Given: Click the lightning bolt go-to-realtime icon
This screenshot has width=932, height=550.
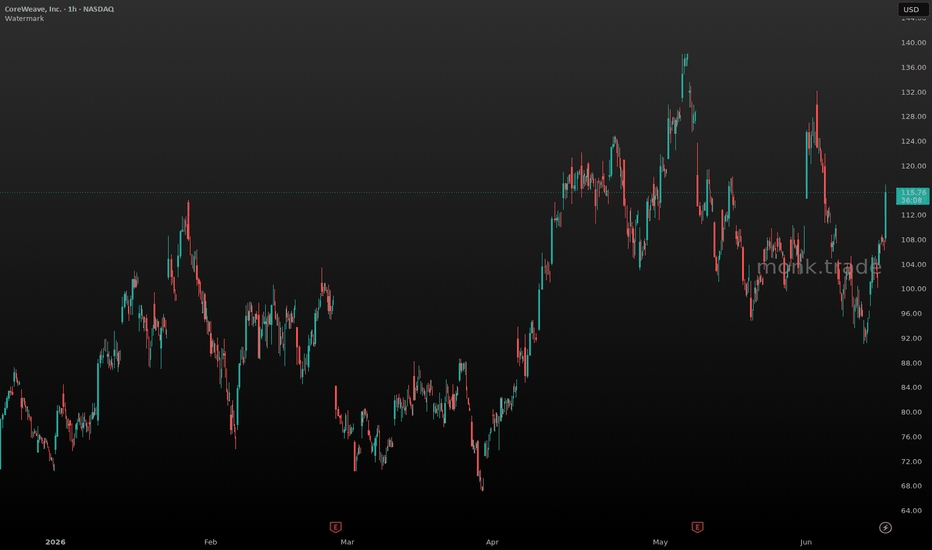Looking at the screenshot, I should point(885,527).
